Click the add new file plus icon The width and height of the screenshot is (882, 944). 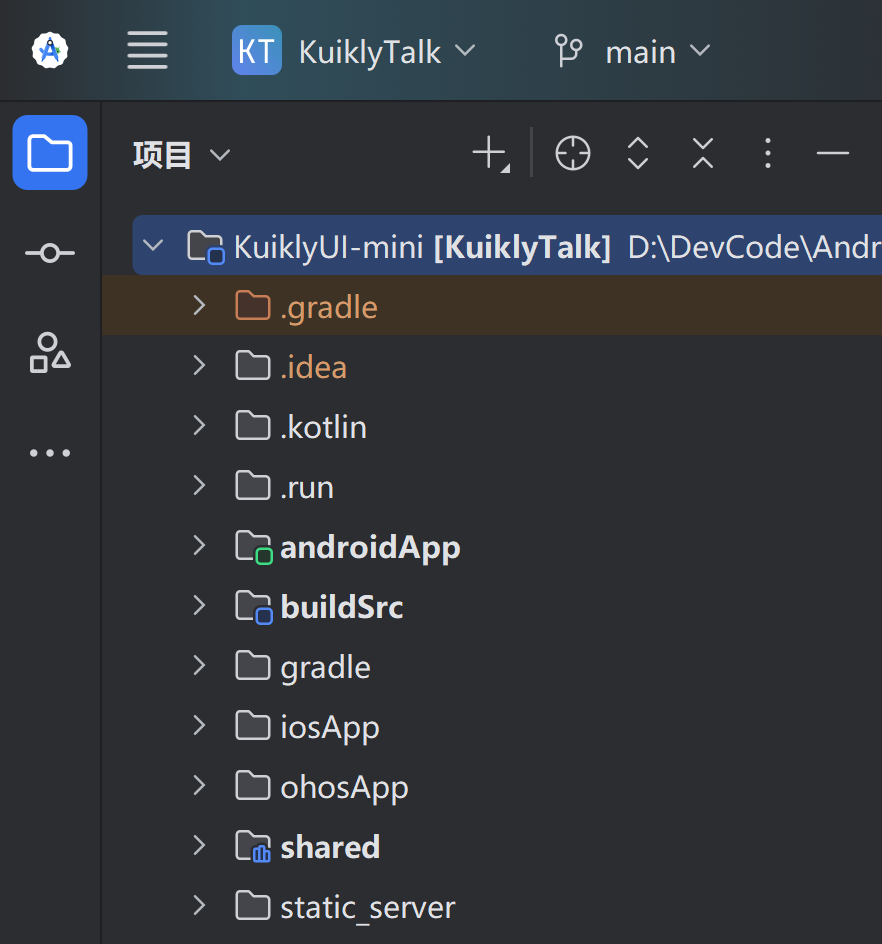click(x=491, y=154)
